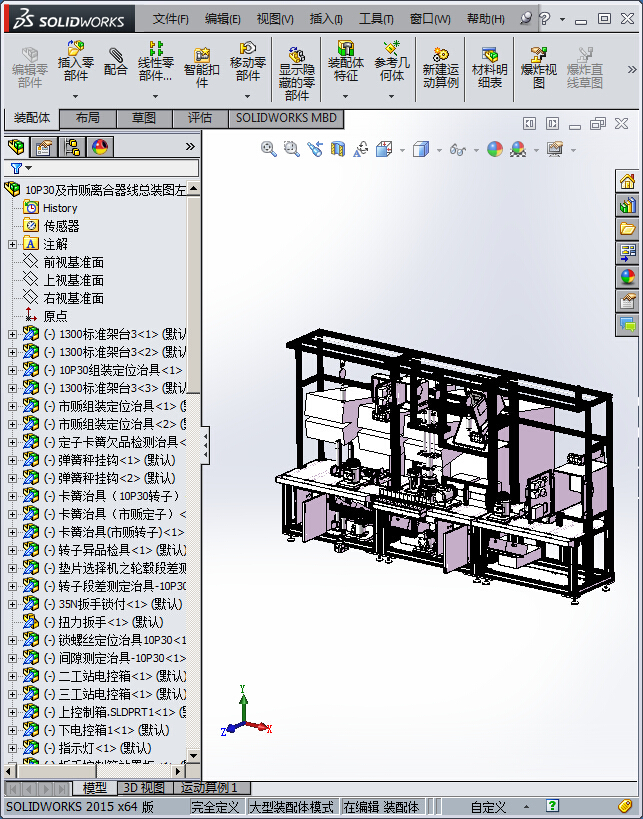This screenshot has height=819, width=643.
Task: Switch to the 草图 tab
Action: point(144,118)
